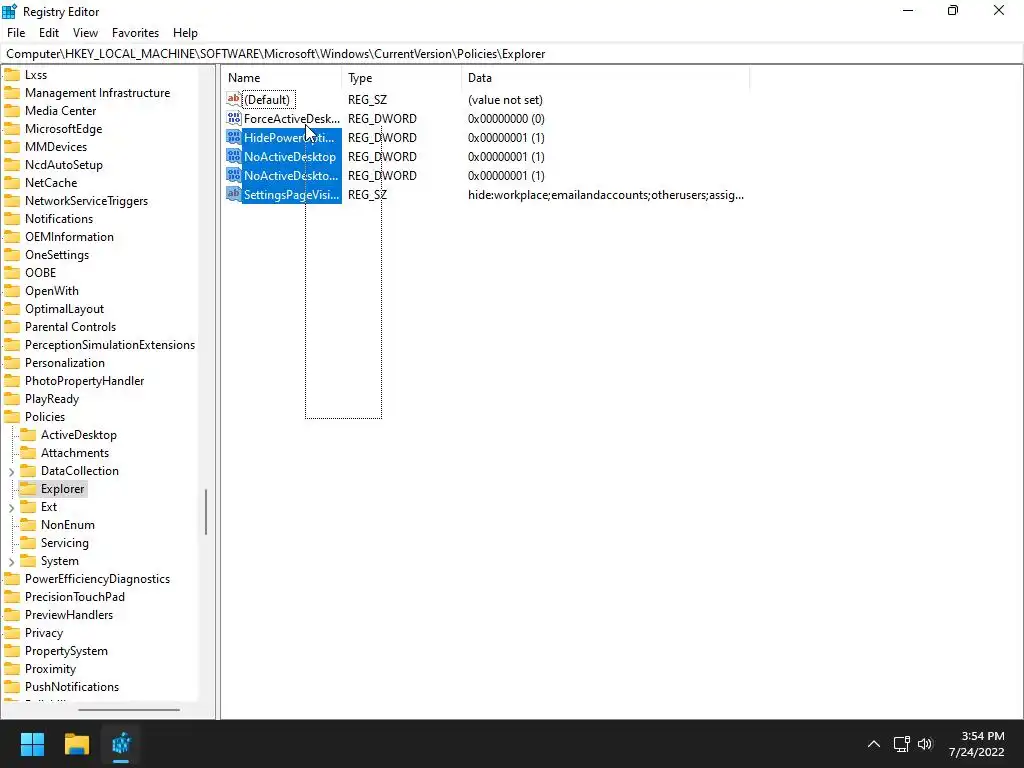Click the Policies folder icon

click(x=12, y=417)
